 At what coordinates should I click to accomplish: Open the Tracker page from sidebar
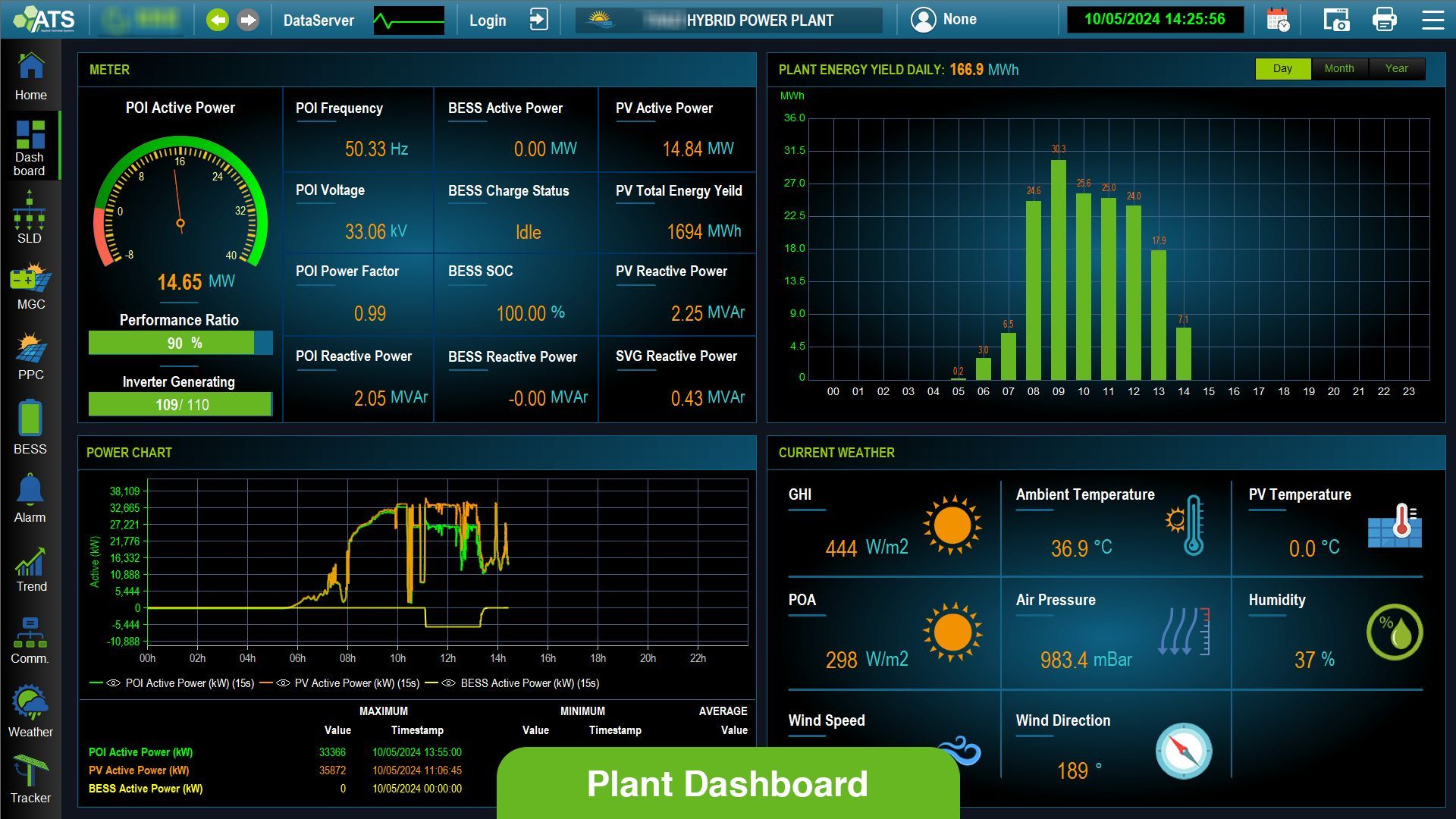coord(30,779)
